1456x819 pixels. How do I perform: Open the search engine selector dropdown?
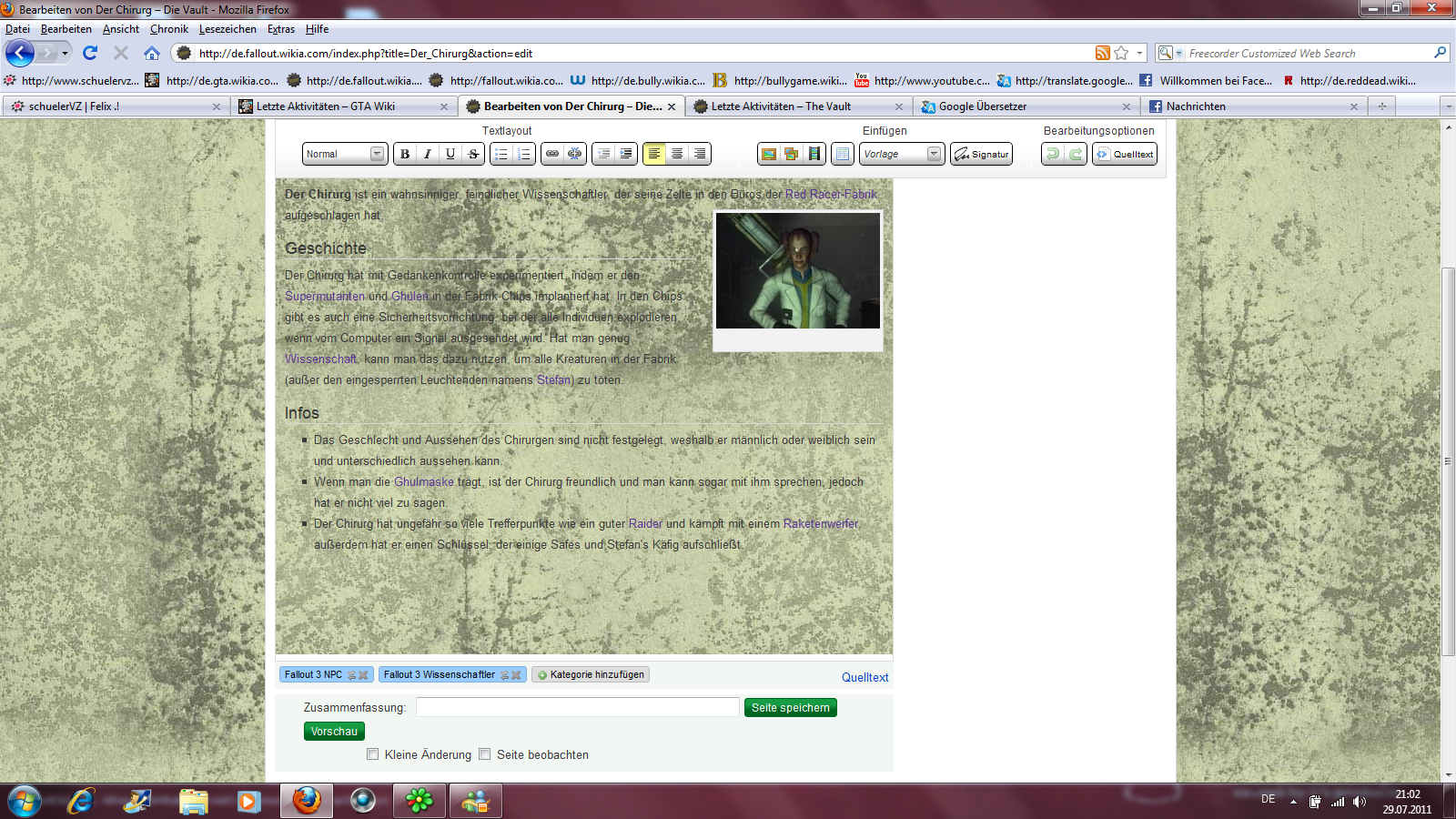(1169, 54)
